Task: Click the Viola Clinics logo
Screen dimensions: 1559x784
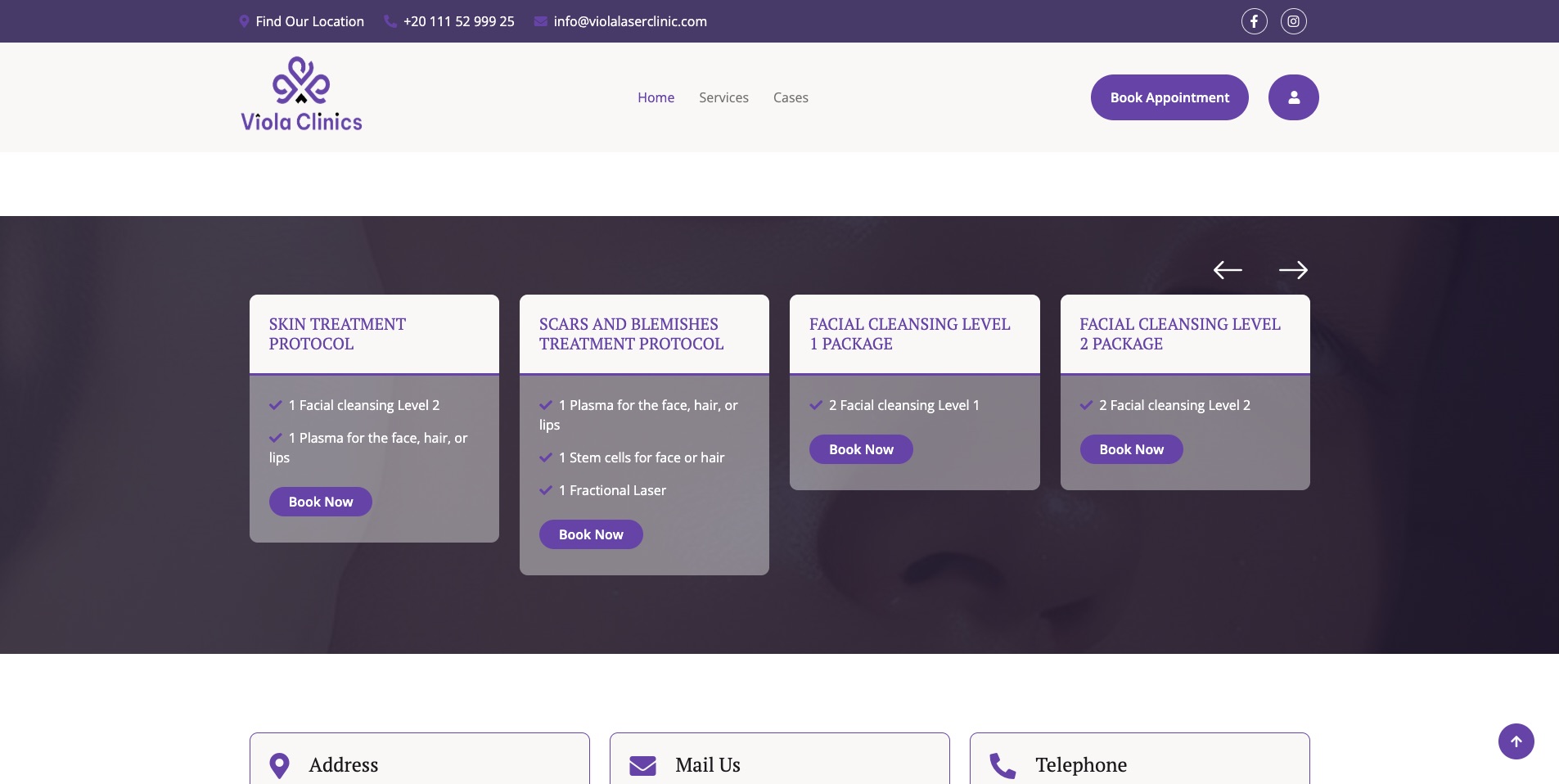Action: (x=301, y=94)
